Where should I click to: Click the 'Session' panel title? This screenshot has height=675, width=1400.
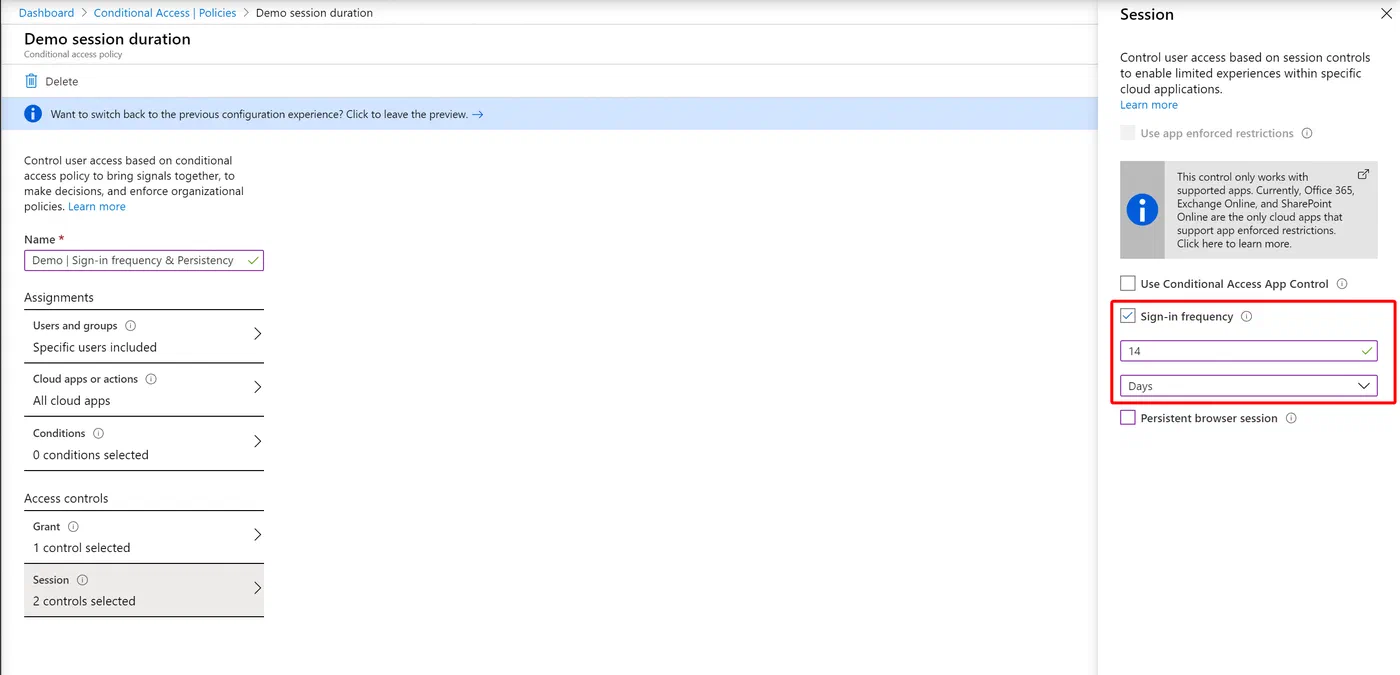[x=1147, y=15]
